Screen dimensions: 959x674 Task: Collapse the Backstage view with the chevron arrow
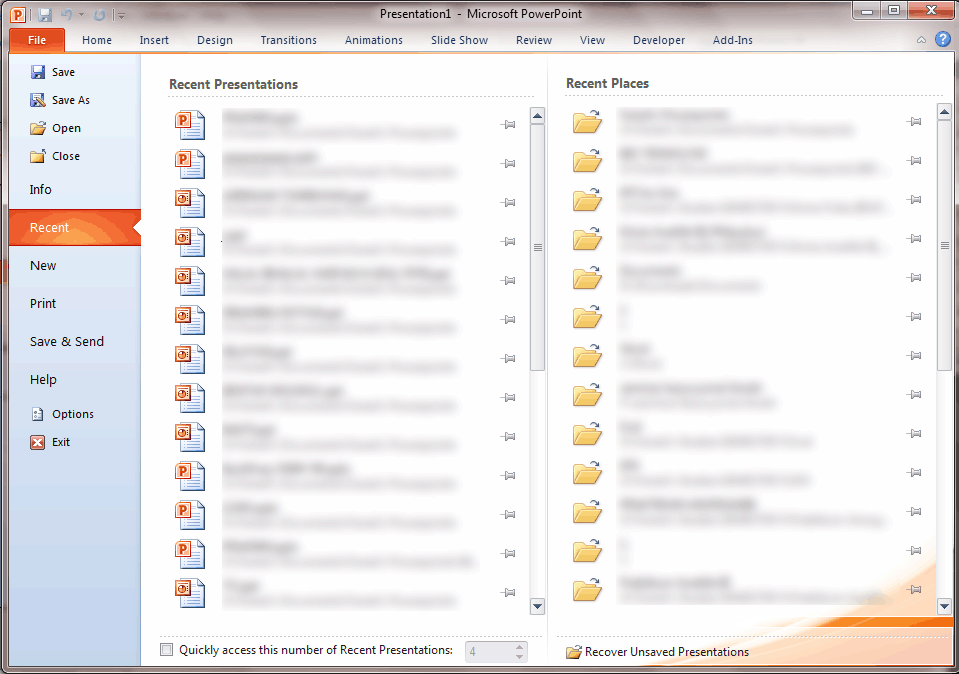pos(921,40)
